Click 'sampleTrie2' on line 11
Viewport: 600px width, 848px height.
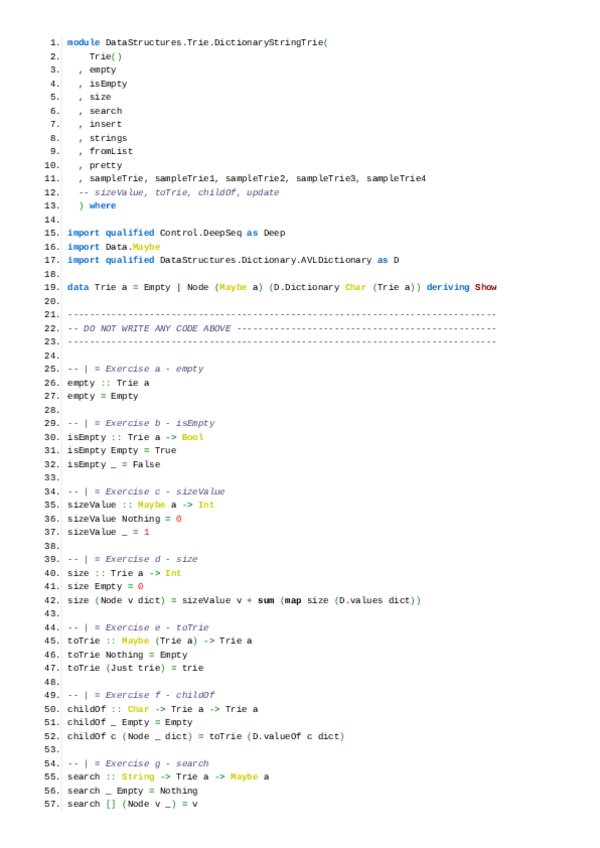[x=255, y=178]
